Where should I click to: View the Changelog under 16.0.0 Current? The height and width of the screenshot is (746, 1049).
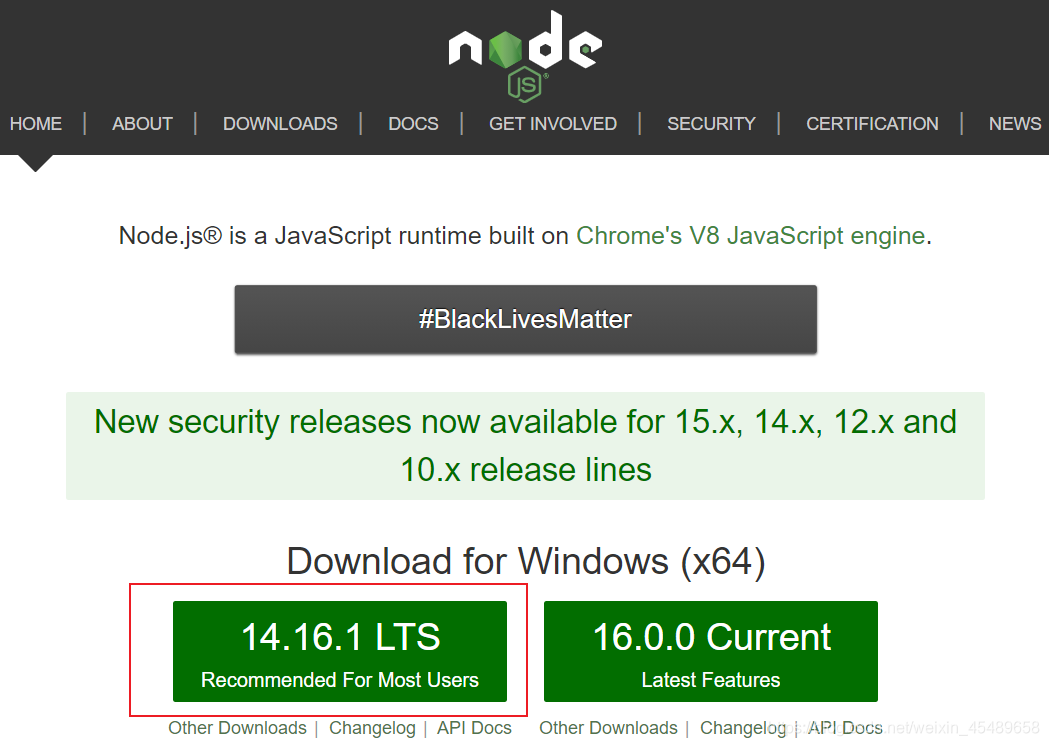pyautogui.click(x=743, y=728)
